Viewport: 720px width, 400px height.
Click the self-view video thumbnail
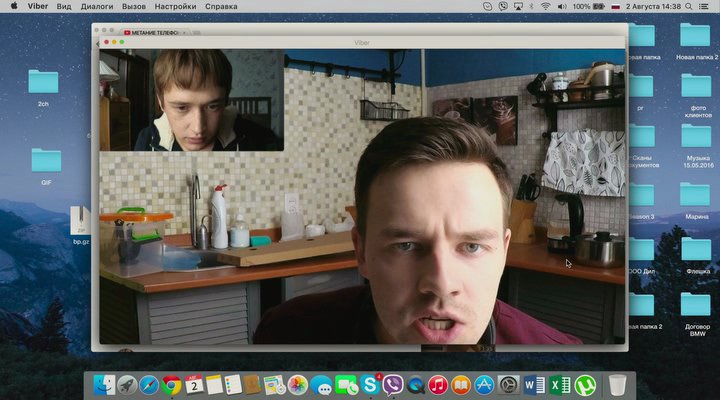click(x=191, y=100)
